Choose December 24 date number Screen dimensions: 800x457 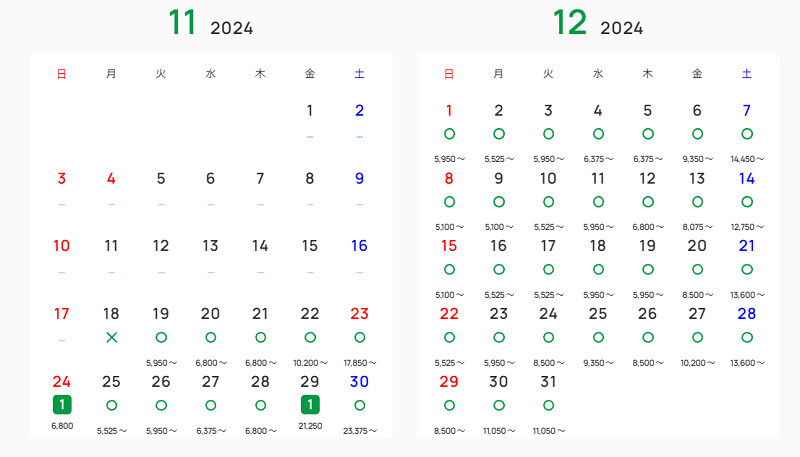(x=548, y=313)
